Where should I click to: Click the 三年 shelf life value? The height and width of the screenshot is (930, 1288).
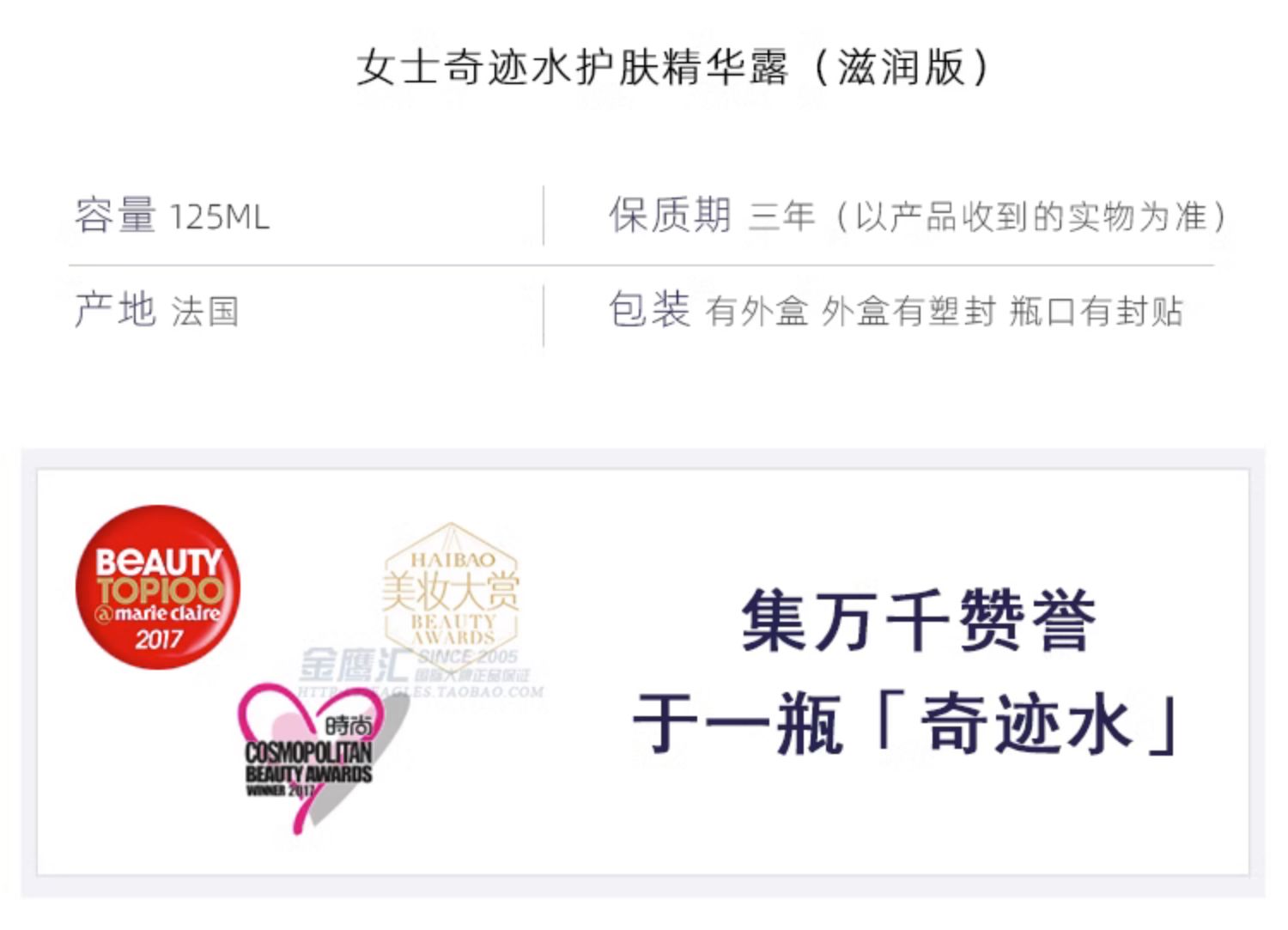click(x=781, y=216)
